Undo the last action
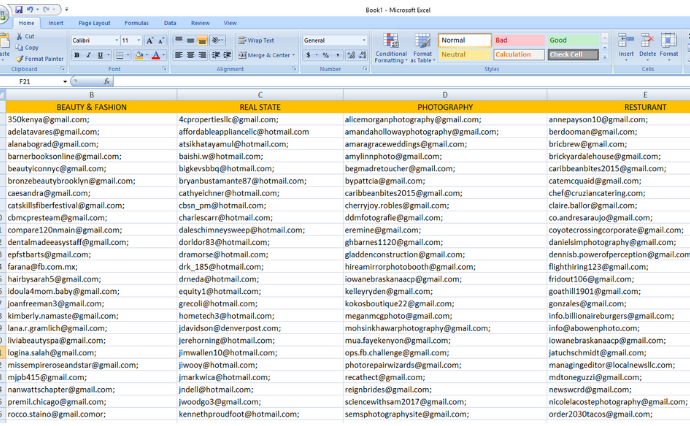The height and width of the screenshot is (426, 690). point(30,9)
